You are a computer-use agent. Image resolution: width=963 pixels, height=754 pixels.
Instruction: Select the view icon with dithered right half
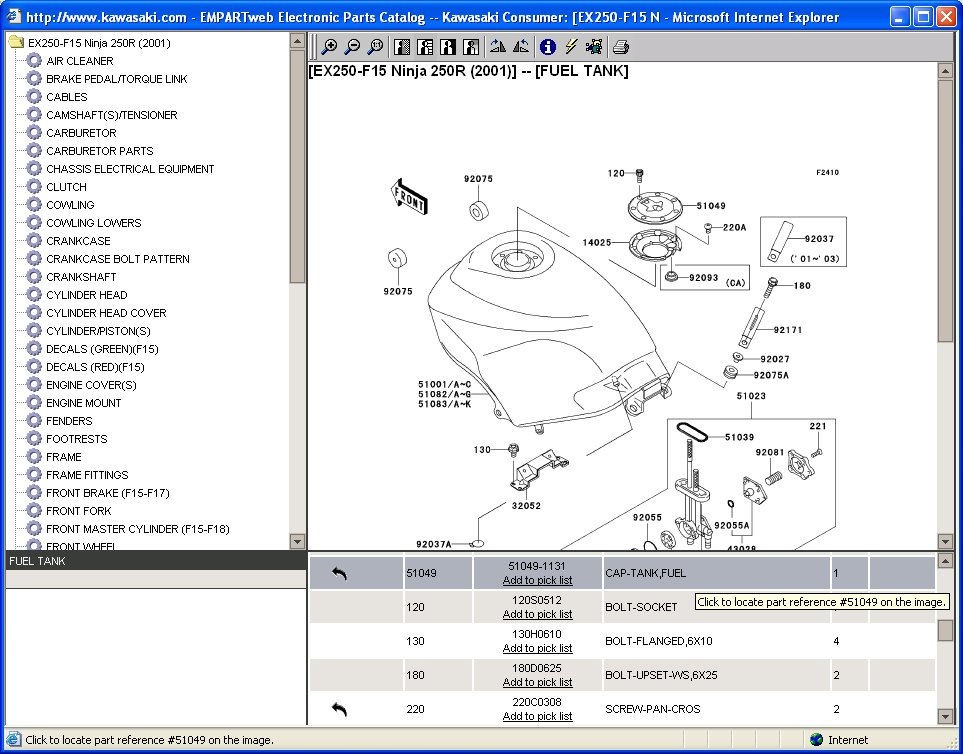click(x=402, y=47)
